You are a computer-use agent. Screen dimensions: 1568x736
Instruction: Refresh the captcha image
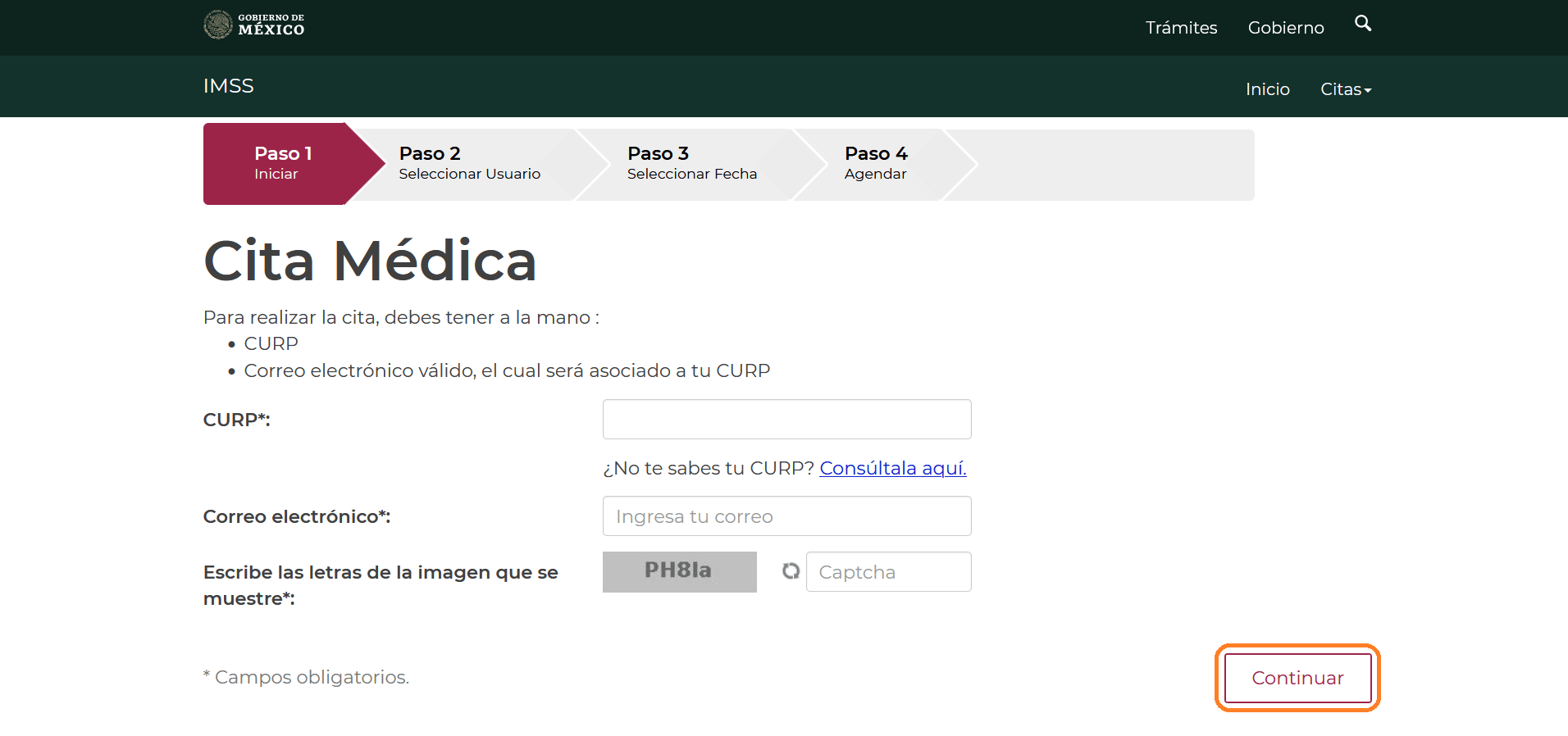tap(791, 571)
